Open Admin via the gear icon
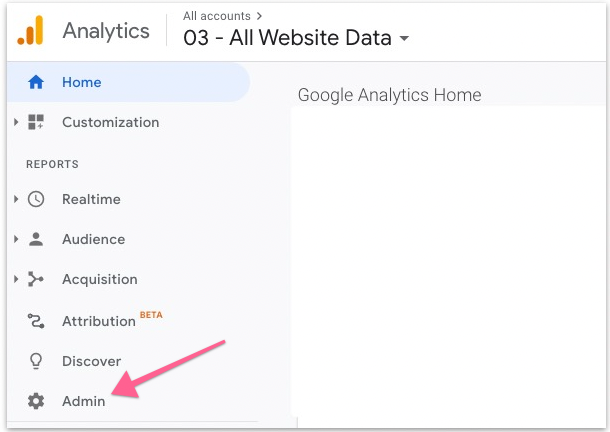The height and width of the screenshot is (432, 610). [x=36, y=401]
